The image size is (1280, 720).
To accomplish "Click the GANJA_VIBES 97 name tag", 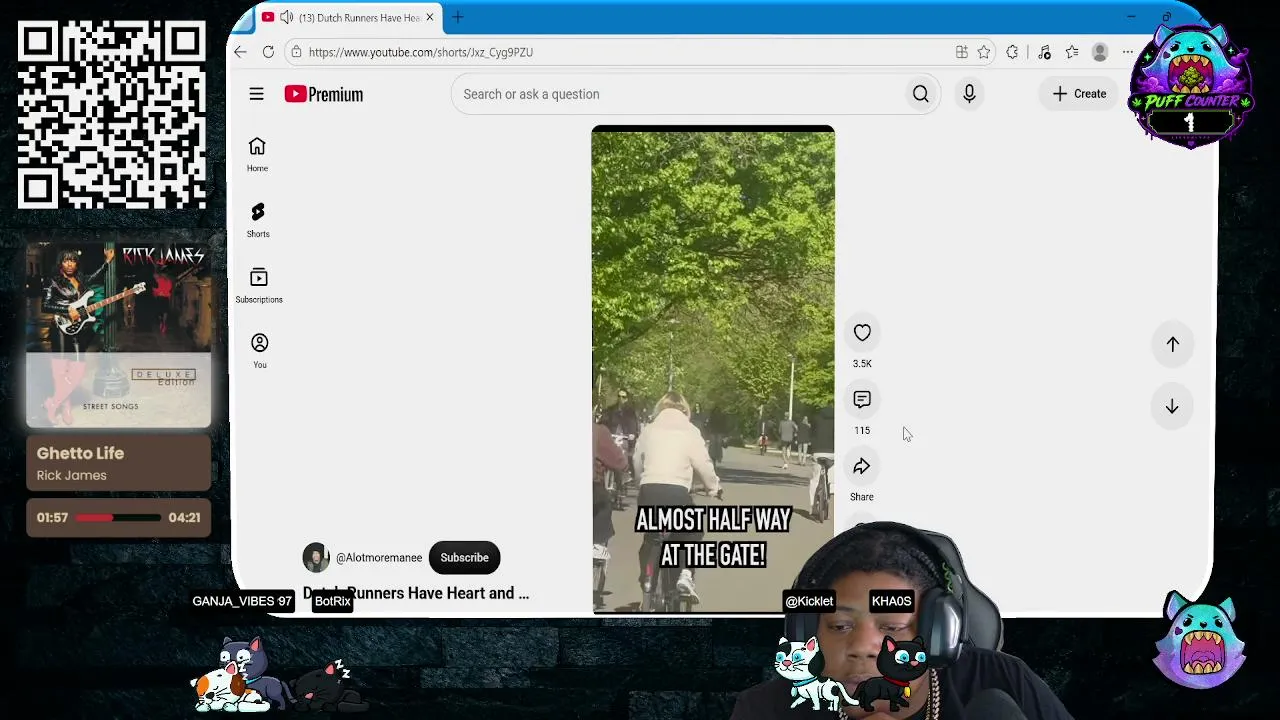I will pyautogui.click(x=242, y=601).
